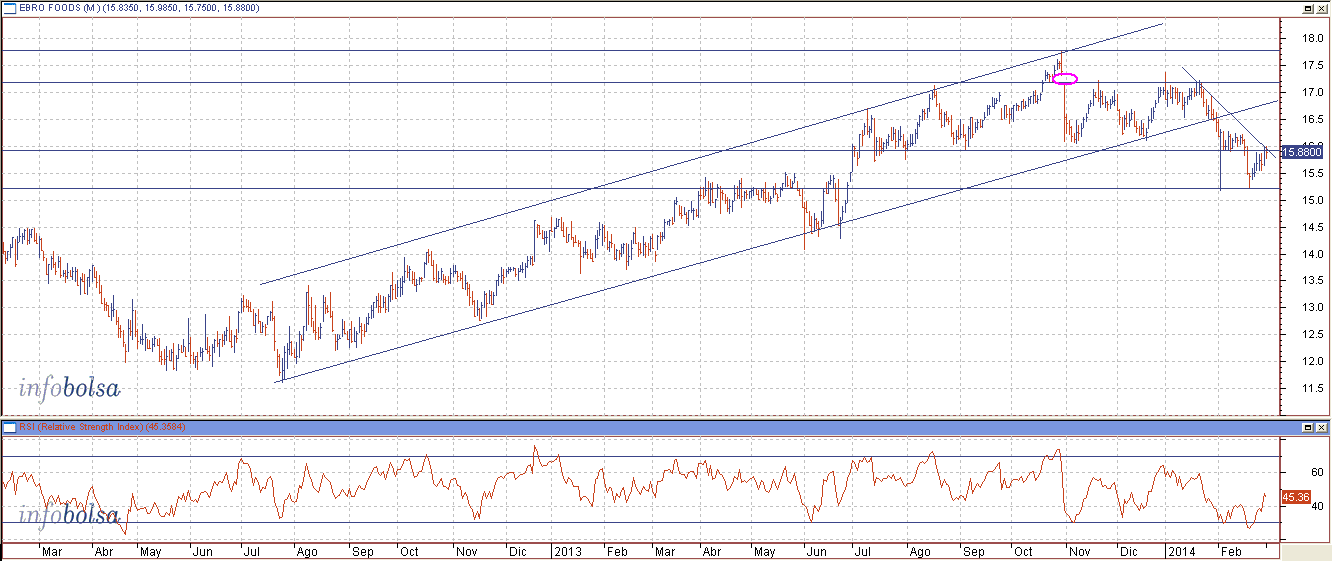Image resolution: width=1332 pixels, height=561 pixels.
Task: Click the 16.5 price axis tick
Action: [x=1311, y=119]
